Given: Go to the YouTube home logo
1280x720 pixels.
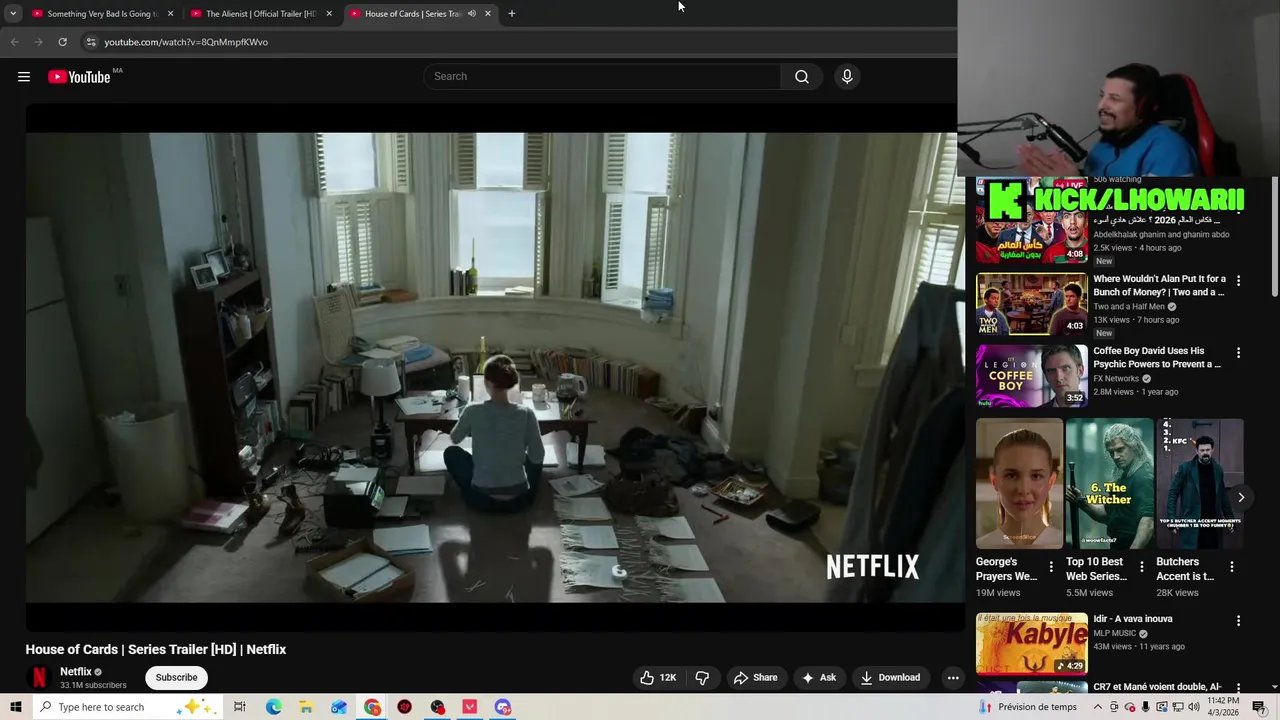Looking at the screenshot, I should click(x=79, y=77).
